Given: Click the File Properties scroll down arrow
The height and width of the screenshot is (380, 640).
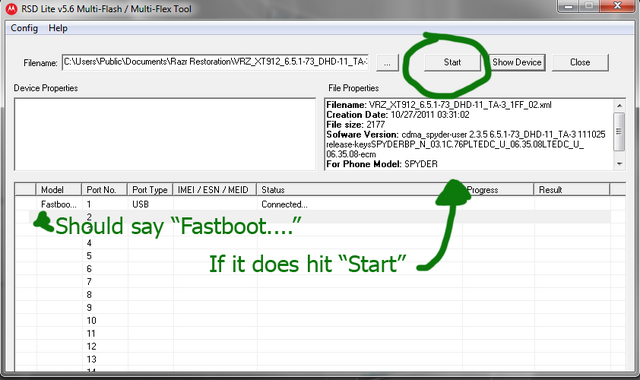Looking at the screenshot, I should tap(619, 164).
